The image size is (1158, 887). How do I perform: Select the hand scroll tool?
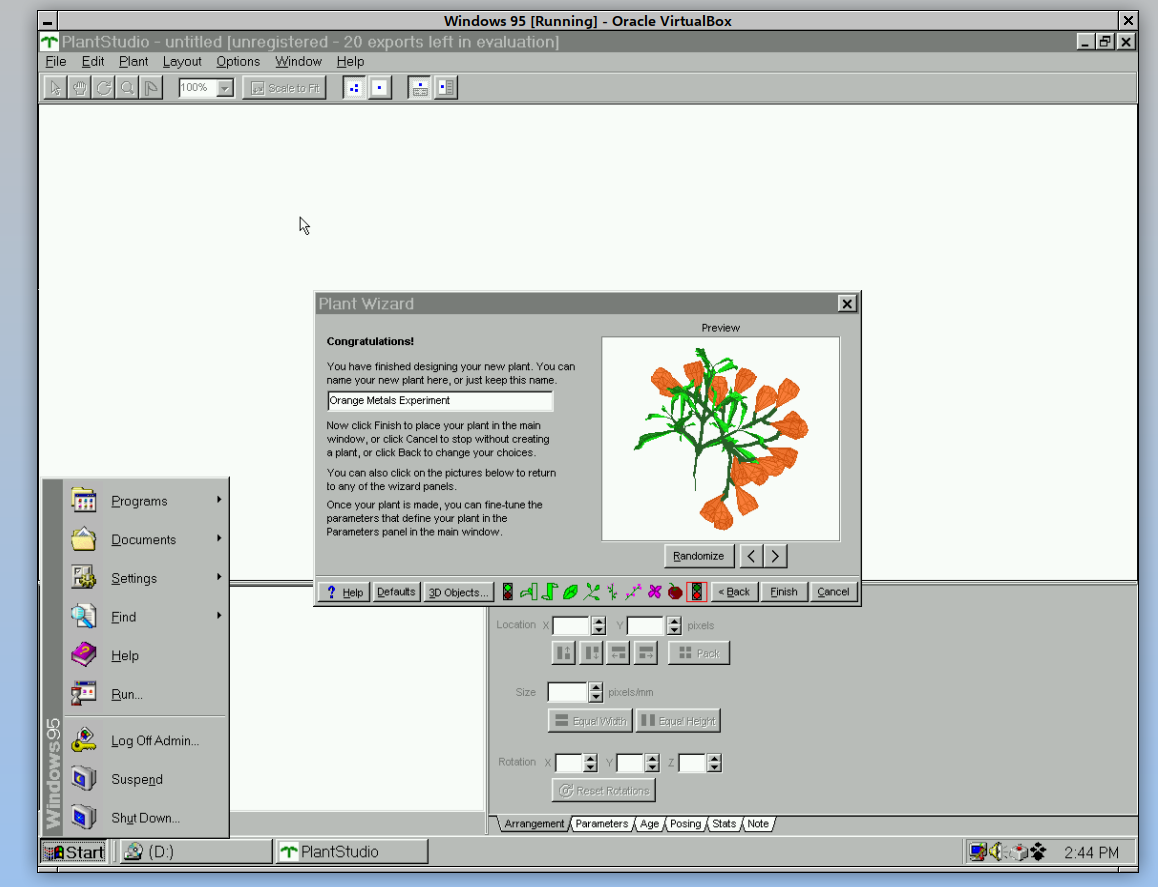(x=79, y=88)
